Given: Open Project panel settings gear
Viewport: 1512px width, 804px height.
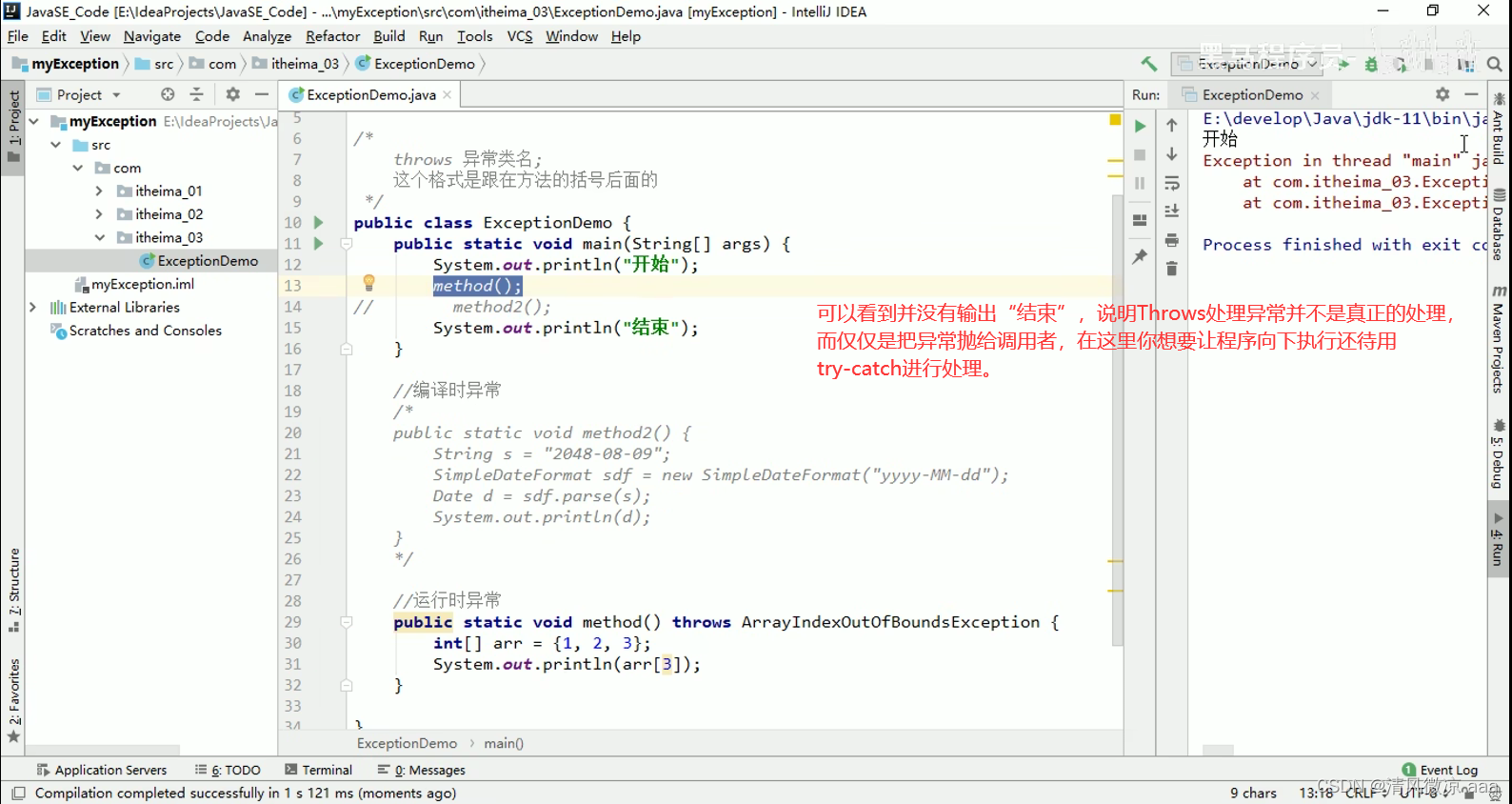Looking at the screenshot, I should click(x=232, y=94).
